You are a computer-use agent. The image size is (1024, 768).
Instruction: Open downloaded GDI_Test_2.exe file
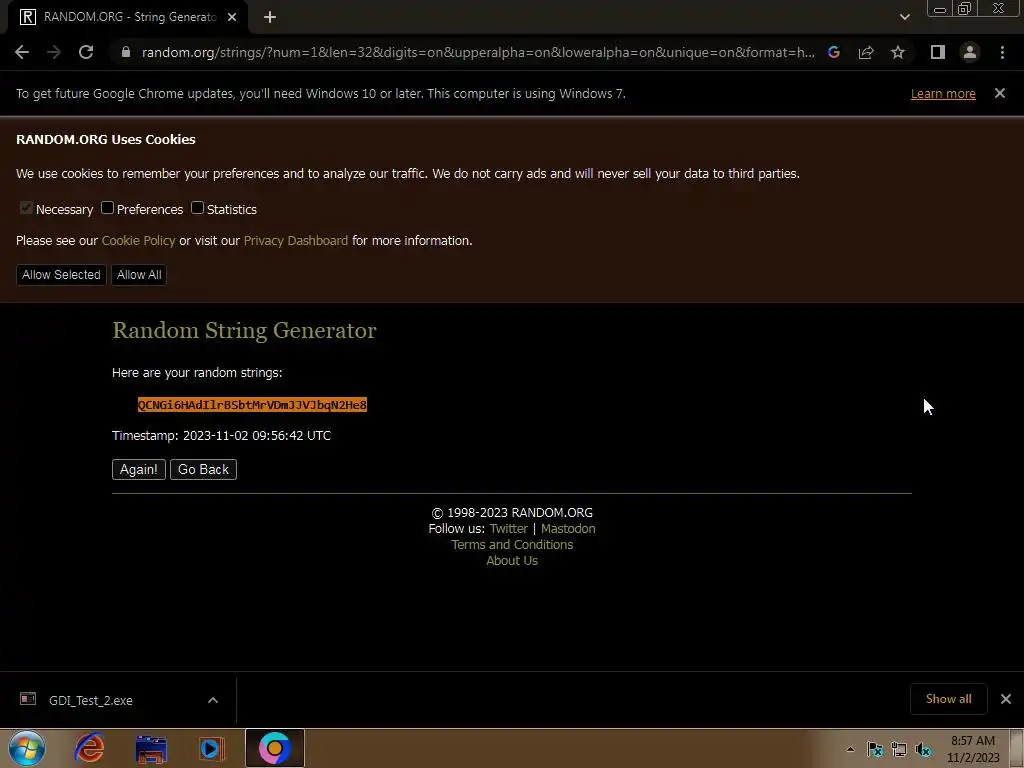click(x=91, y=700)
